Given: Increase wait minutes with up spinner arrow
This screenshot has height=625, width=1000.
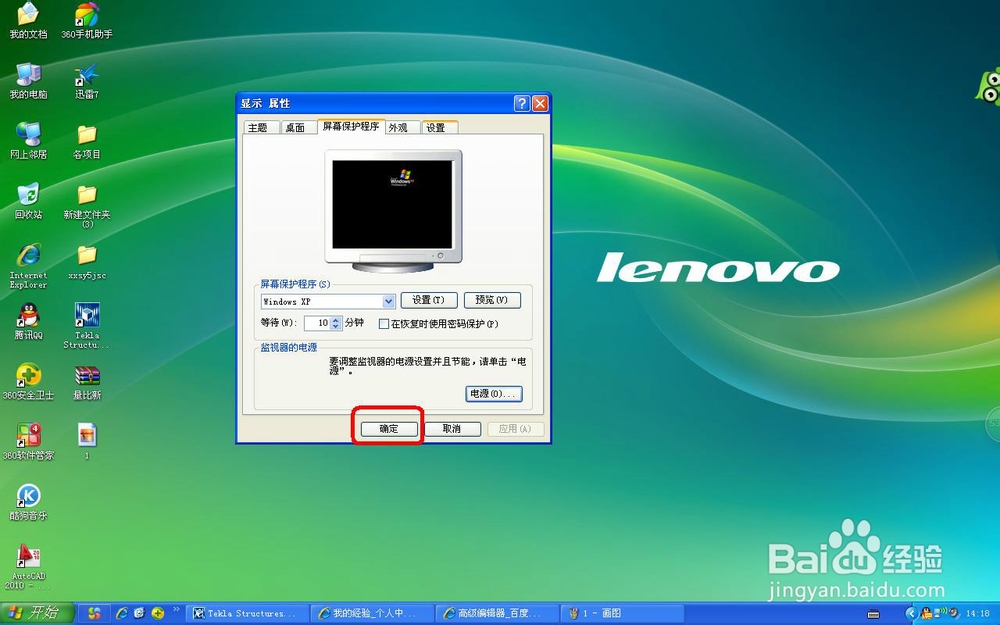Looking at the screenshot, I should coord(336,320).
